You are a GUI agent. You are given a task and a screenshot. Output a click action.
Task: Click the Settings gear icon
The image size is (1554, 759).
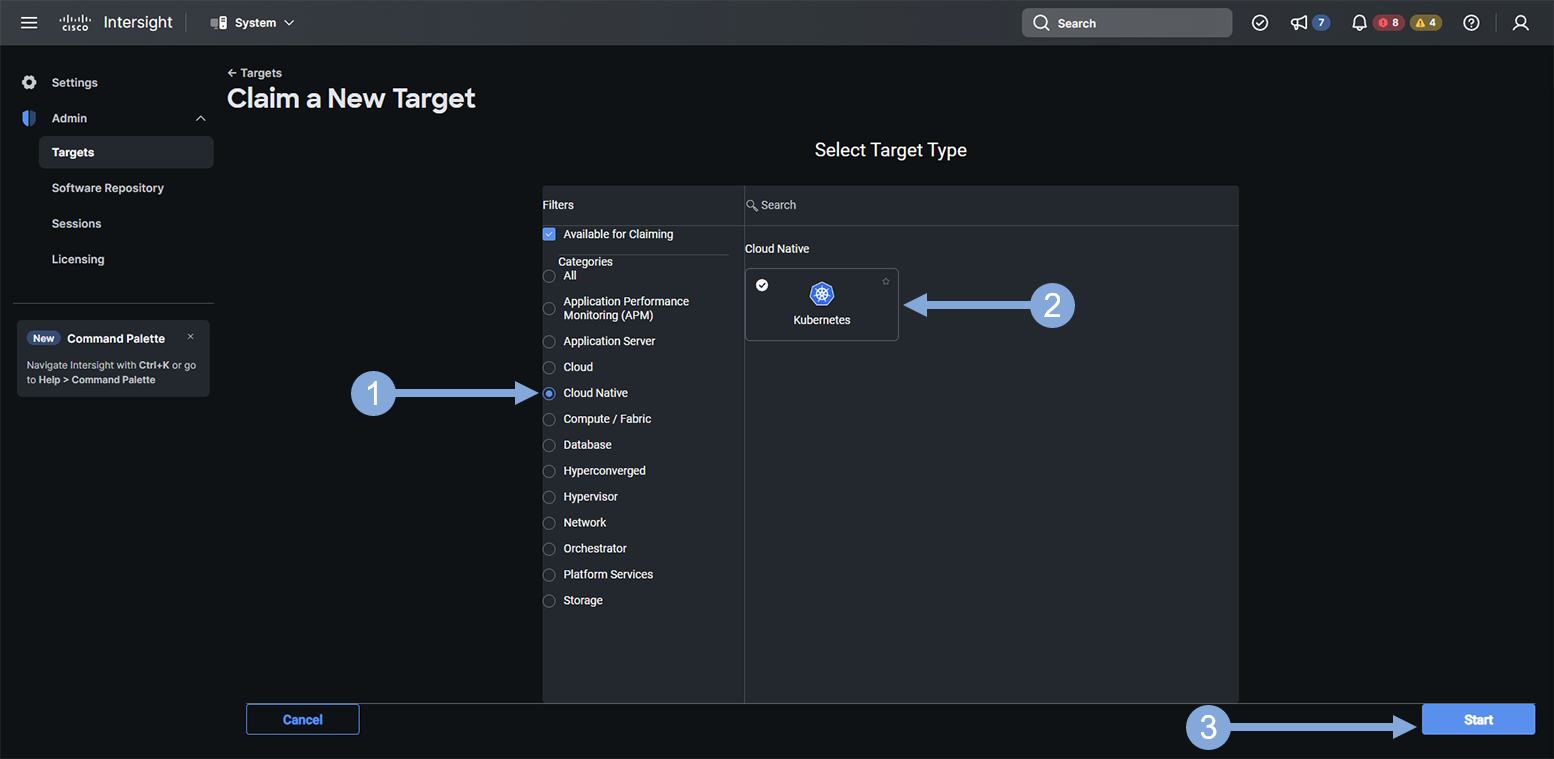29,82
